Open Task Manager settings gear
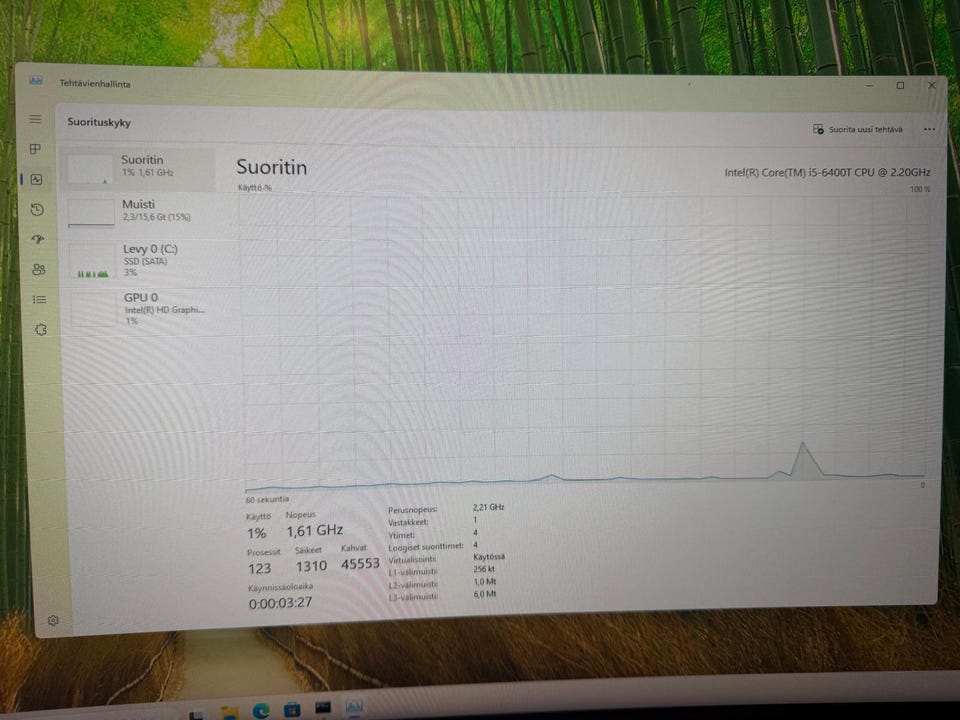 pos(53,620)
